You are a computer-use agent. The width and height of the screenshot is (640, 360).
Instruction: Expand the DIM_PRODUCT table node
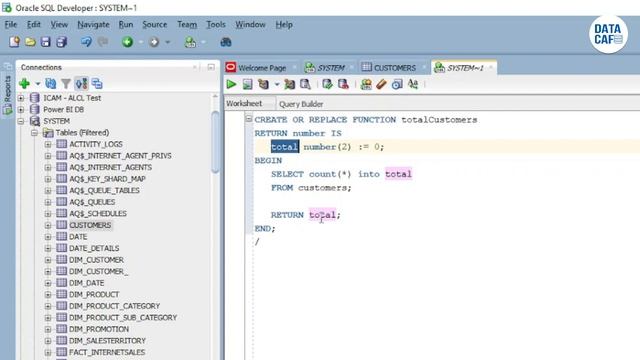pos(48,294)
